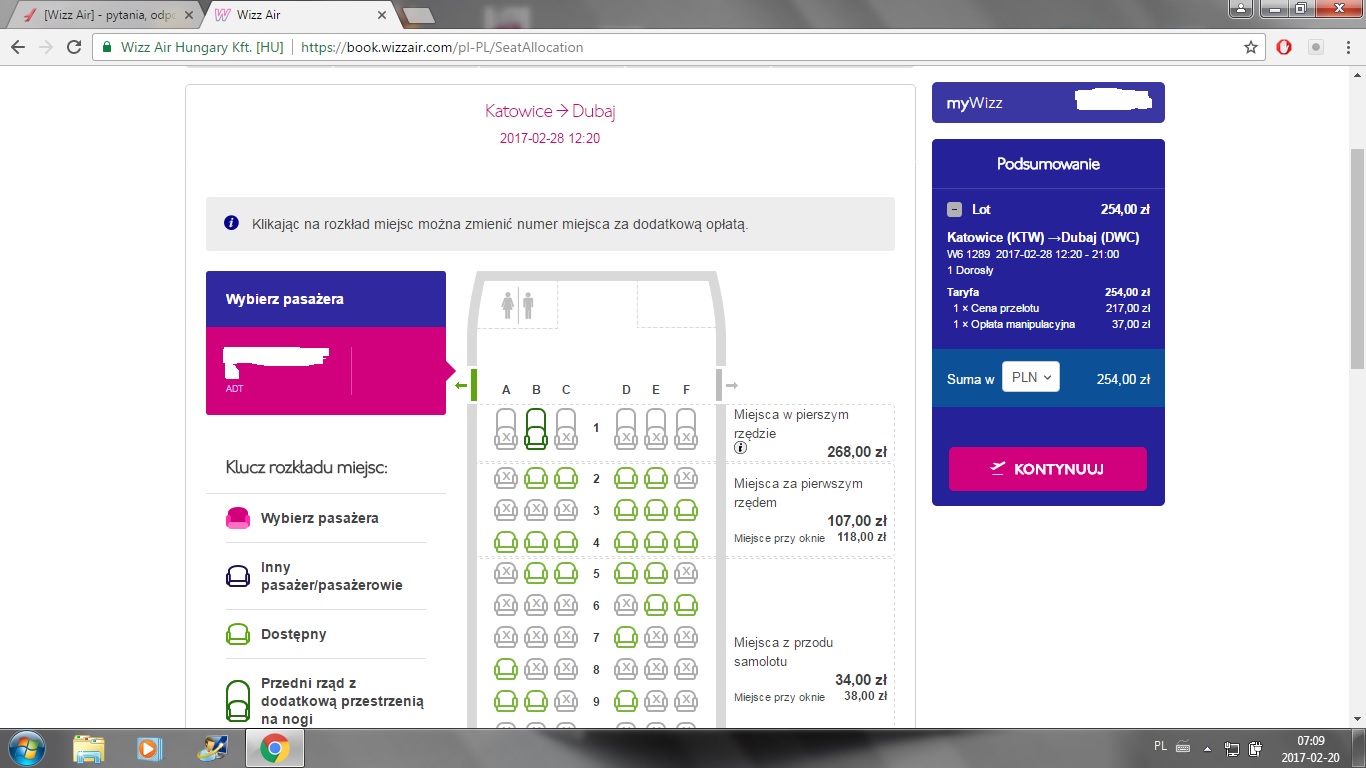Click the page vertical scrollbar thumb
The height and width of the screenshot is (768, 1366).
1357,258
